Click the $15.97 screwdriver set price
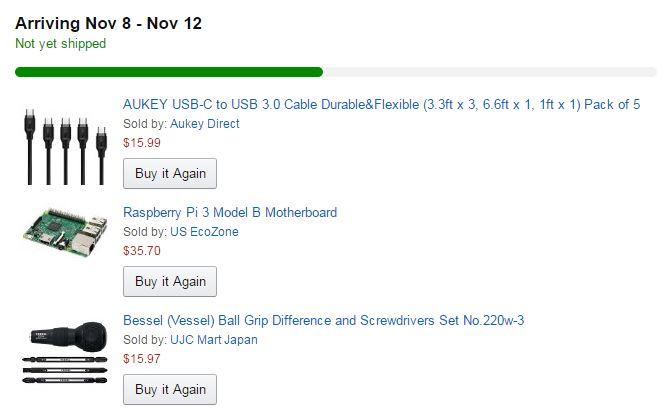The width and height of the screenshot is (672, 419). [141, 359]
